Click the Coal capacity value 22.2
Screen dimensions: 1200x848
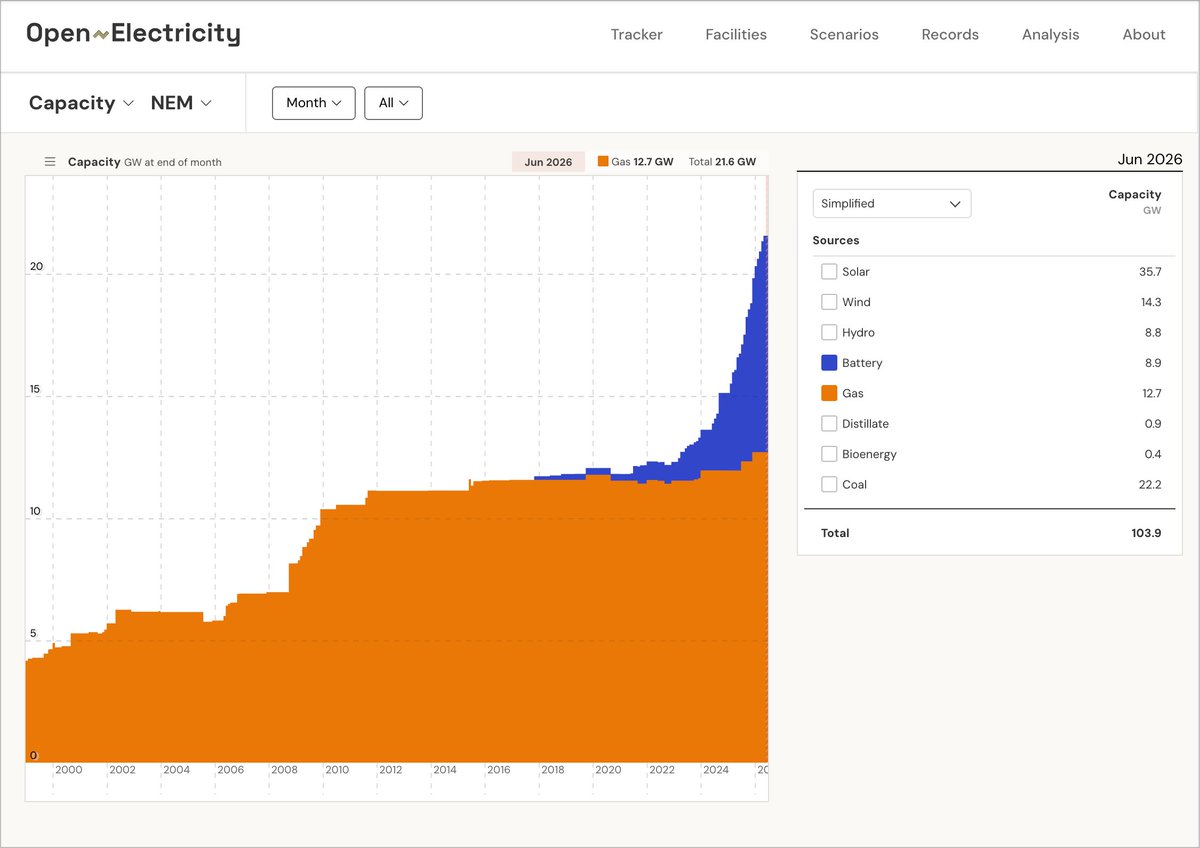[x=1151, y=484]
